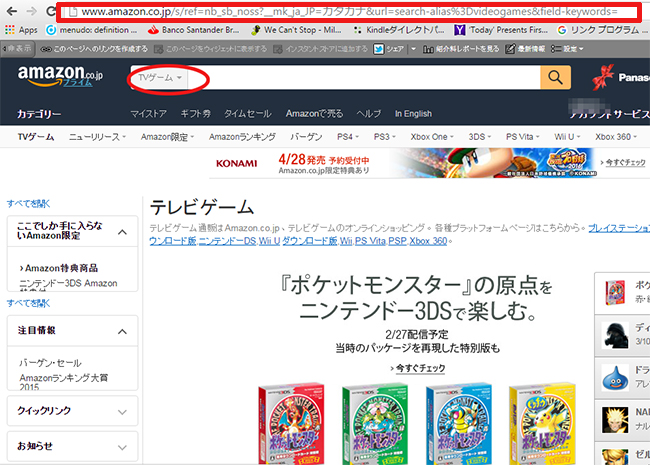Expand Wii U dropdown
650x465 pixels.
[x=568, y=137]
